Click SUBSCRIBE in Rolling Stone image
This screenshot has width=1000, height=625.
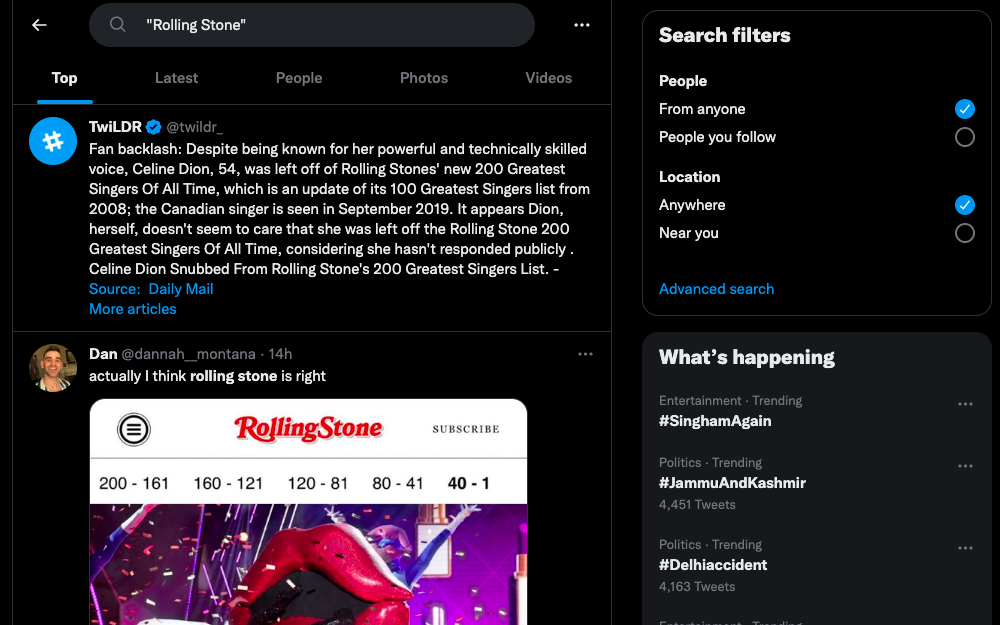pos(466,429)
